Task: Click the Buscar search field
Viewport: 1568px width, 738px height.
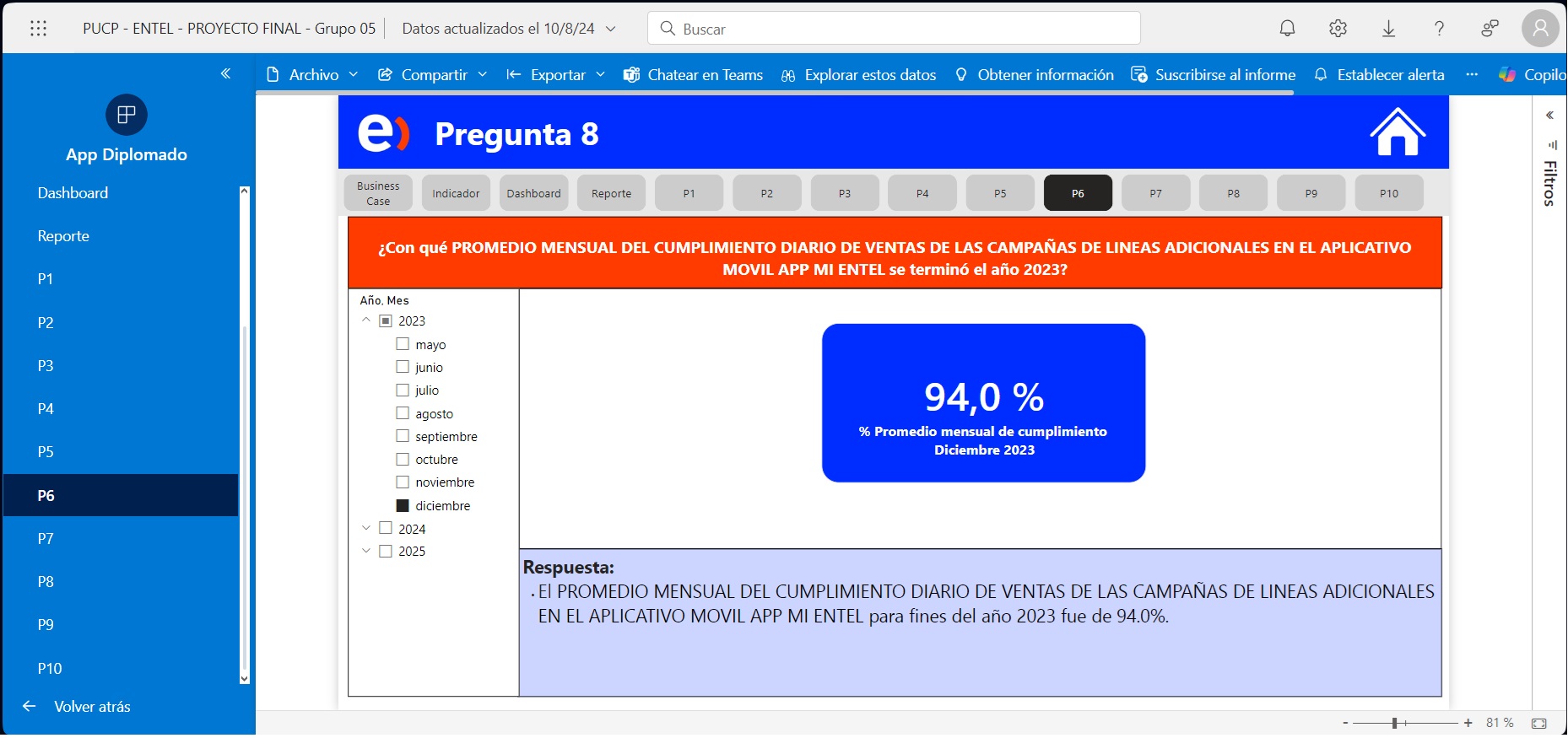Action: tap(894, 28)
